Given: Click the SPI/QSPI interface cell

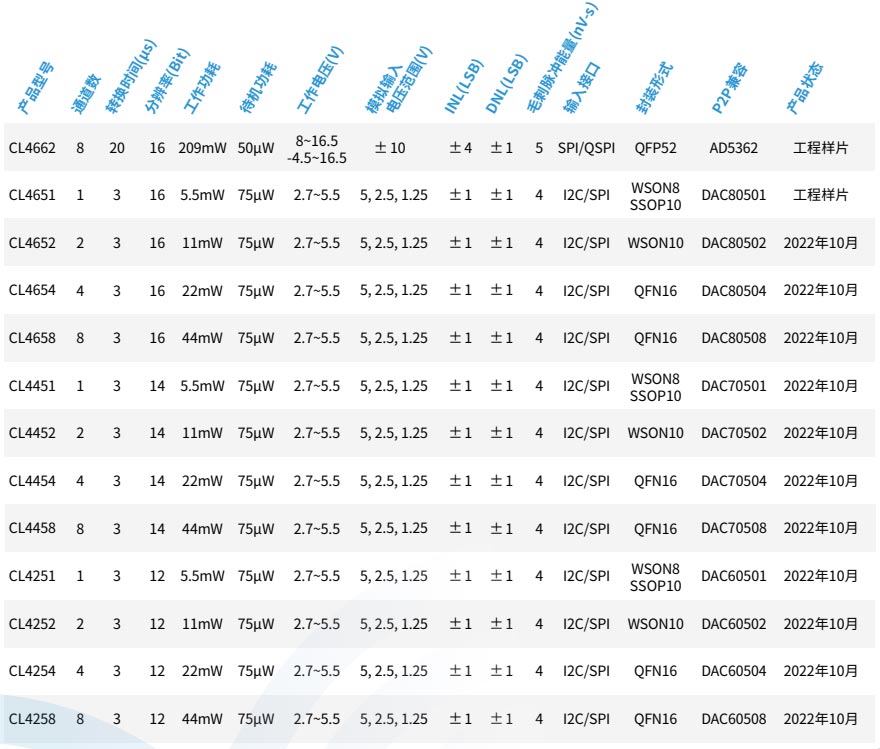Looking at the screenshot, I should pos(586,148).
